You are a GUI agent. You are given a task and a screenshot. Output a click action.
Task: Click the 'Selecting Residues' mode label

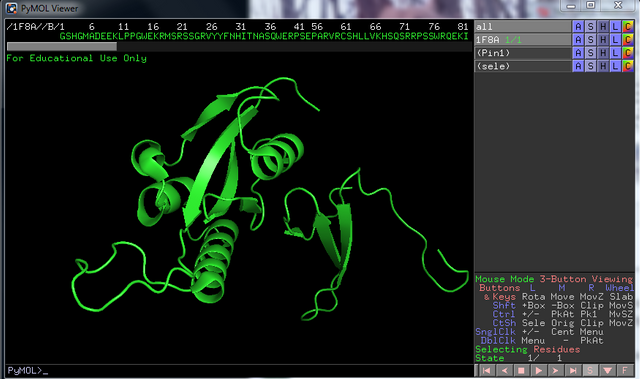click(x=527, y=350)
